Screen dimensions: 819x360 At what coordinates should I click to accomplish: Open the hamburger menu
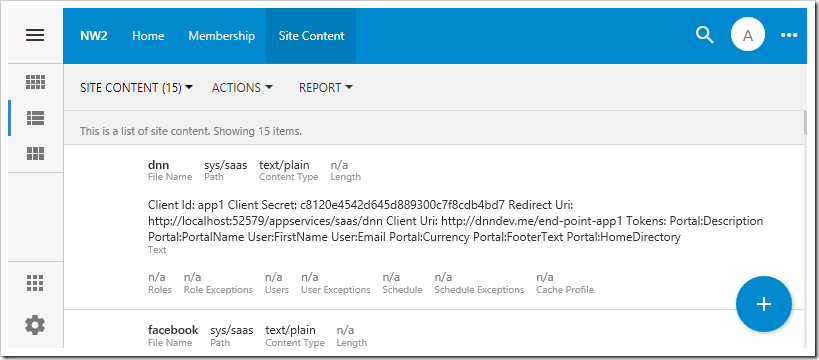tap(35, 36)
